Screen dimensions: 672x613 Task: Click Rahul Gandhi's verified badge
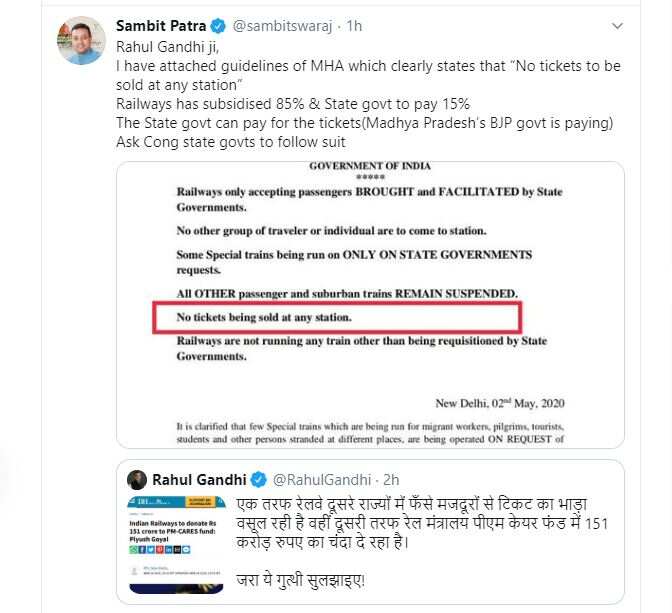tap(258, 480)
